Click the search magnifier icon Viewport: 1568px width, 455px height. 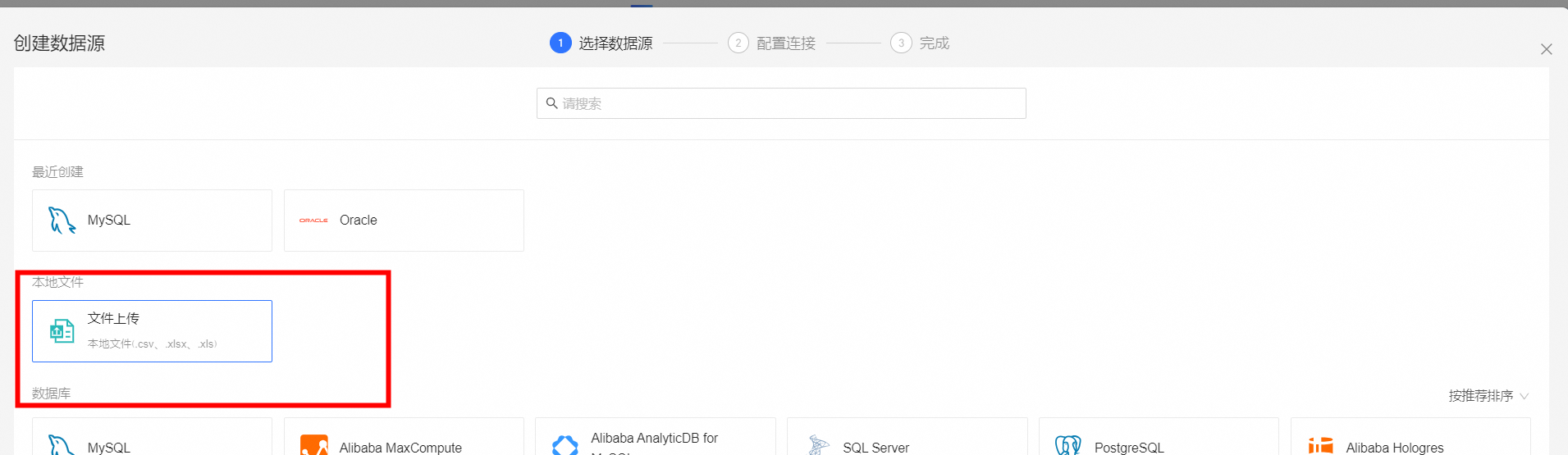click(x=551, y=103)
